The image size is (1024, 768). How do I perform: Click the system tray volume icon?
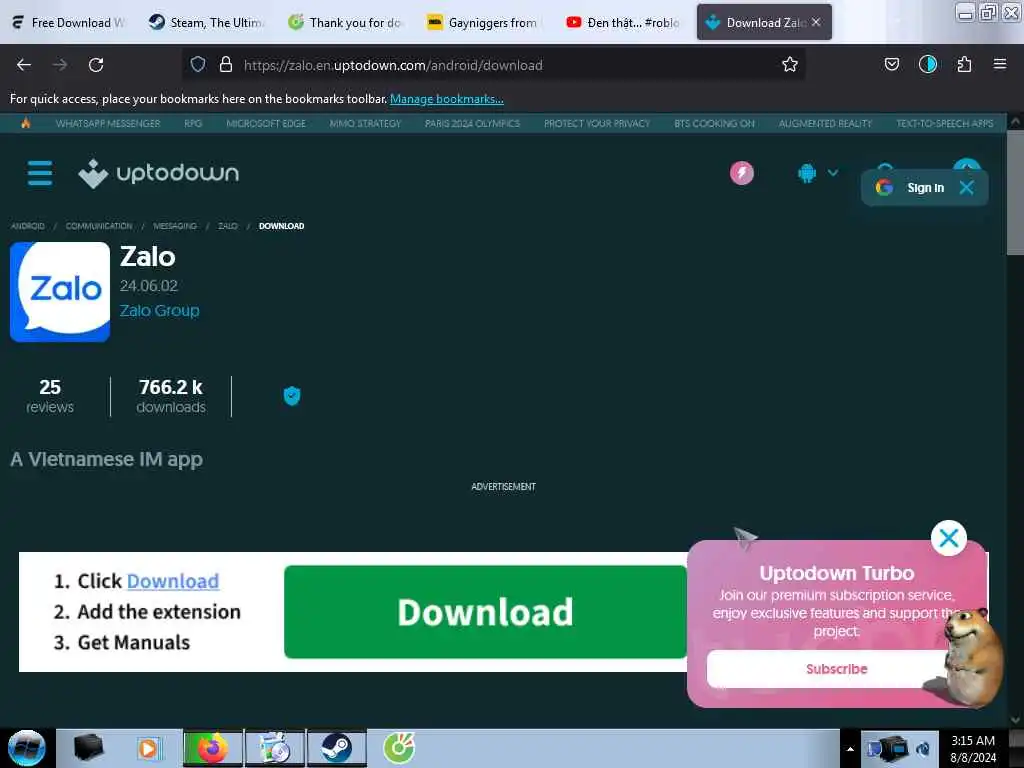coord(923,749)
